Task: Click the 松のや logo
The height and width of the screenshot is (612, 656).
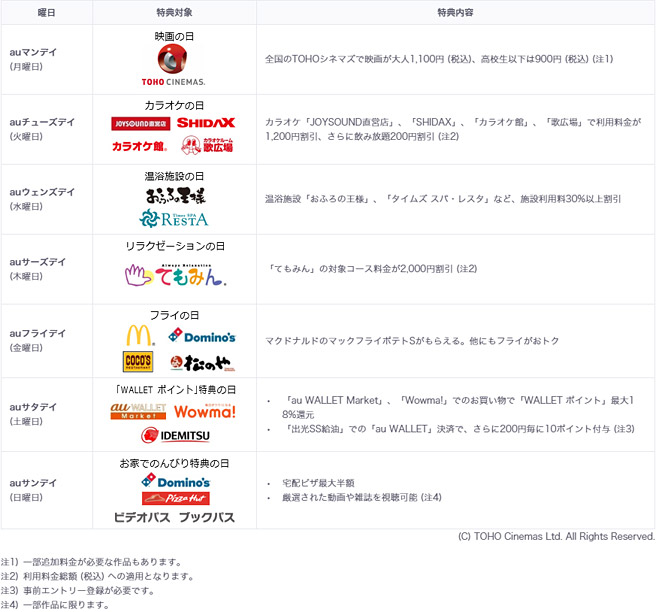Action: click(202, 363)
